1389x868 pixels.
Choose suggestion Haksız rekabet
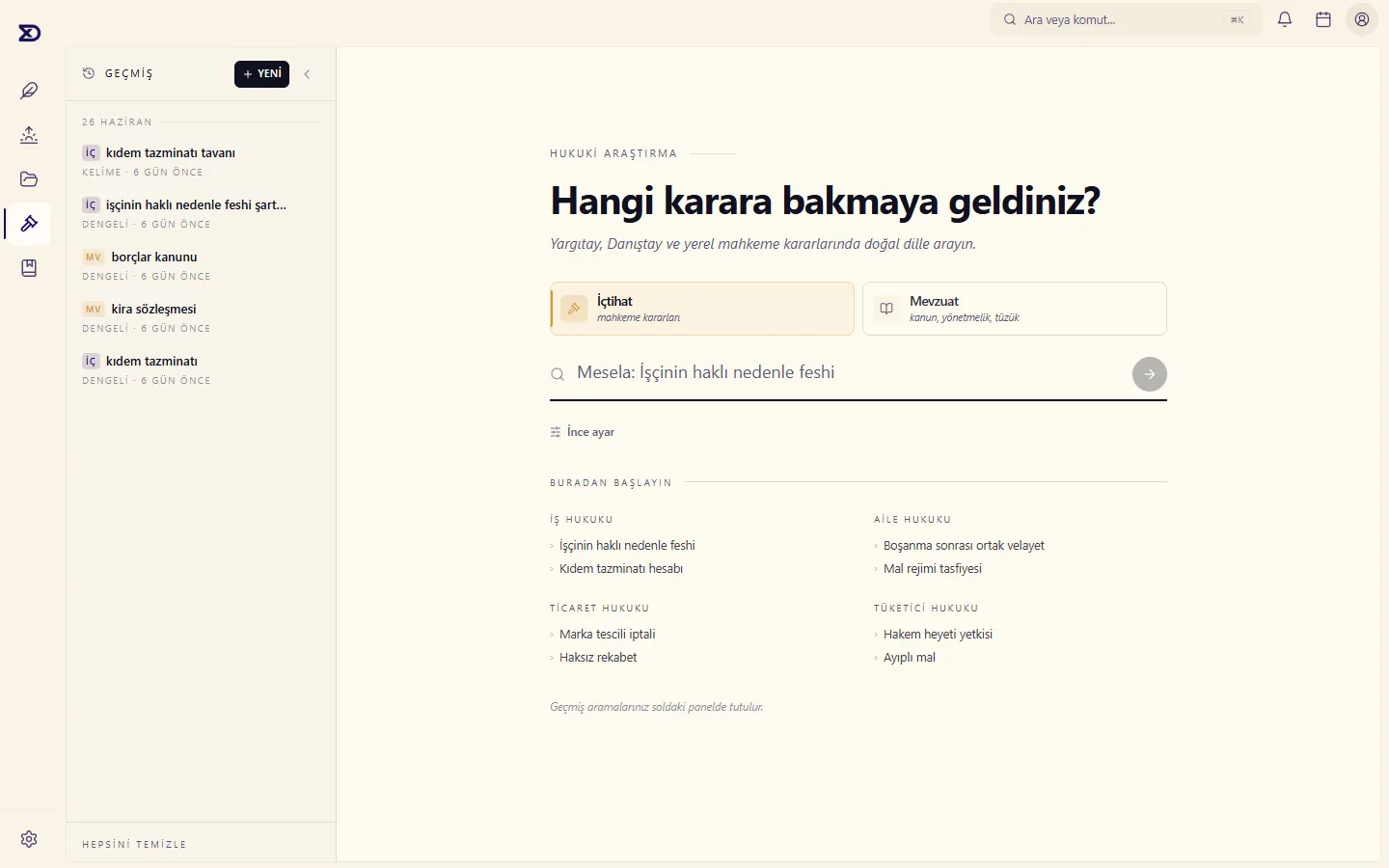(598, 658)
